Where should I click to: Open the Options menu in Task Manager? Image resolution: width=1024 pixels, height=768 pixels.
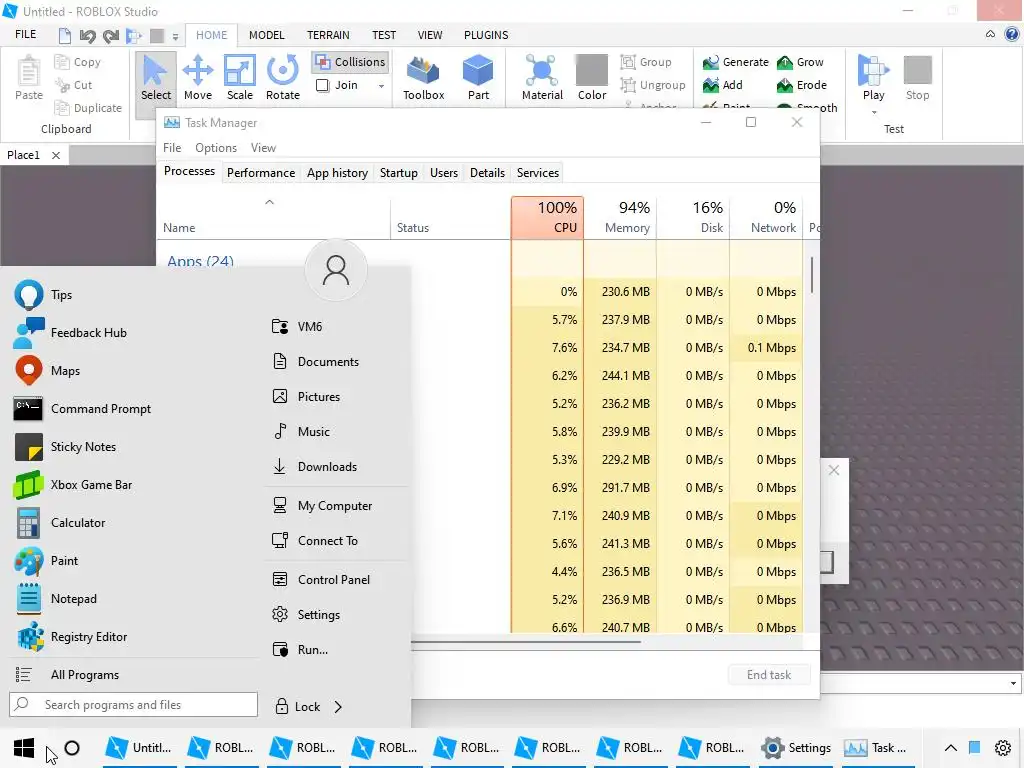[x=216, y=148]
